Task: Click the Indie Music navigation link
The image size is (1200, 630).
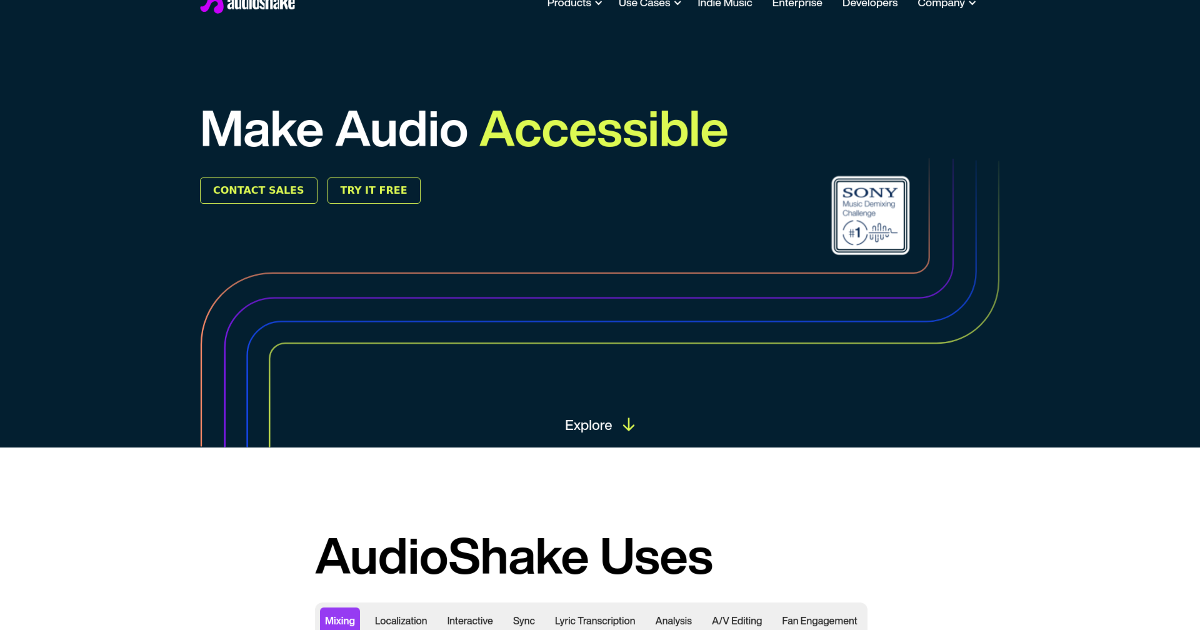Action: 725,3
